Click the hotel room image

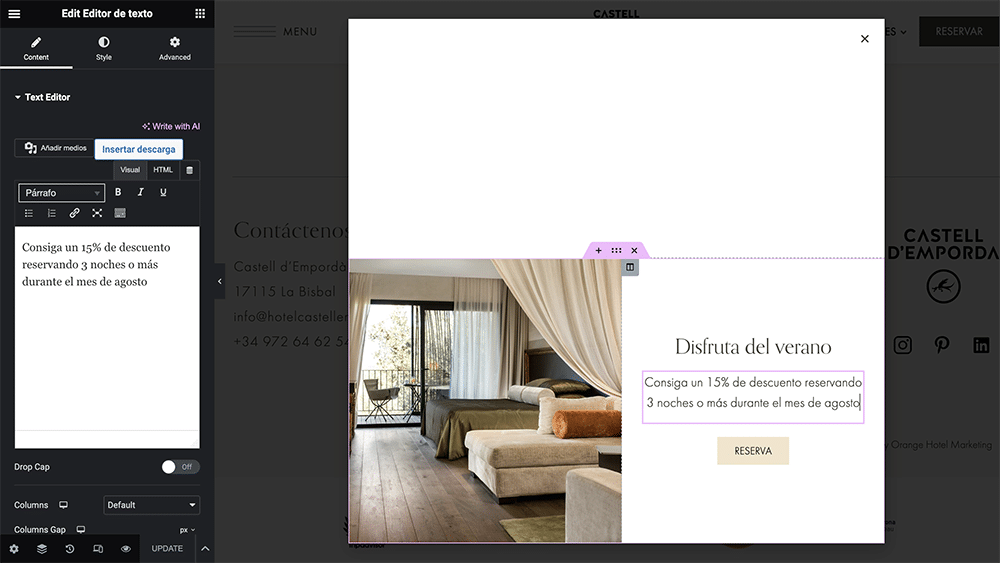[x=485, y=400]
